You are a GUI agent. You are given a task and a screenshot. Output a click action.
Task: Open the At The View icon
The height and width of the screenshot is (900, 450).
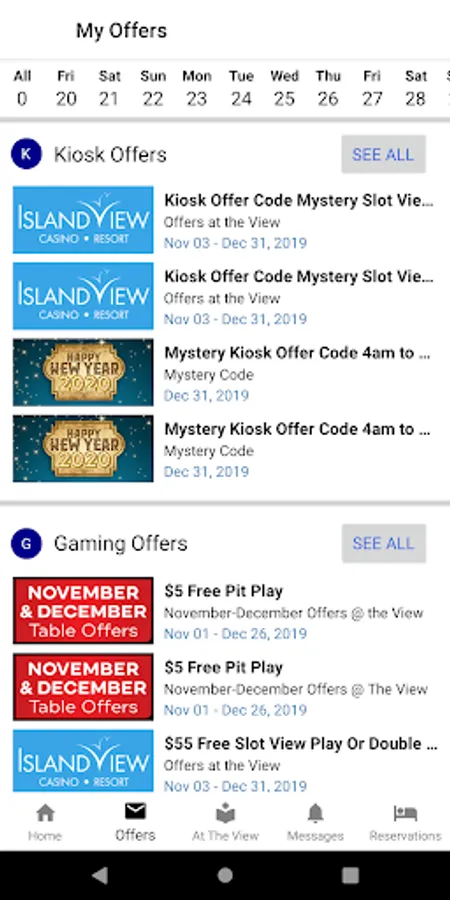coord(225,813)
